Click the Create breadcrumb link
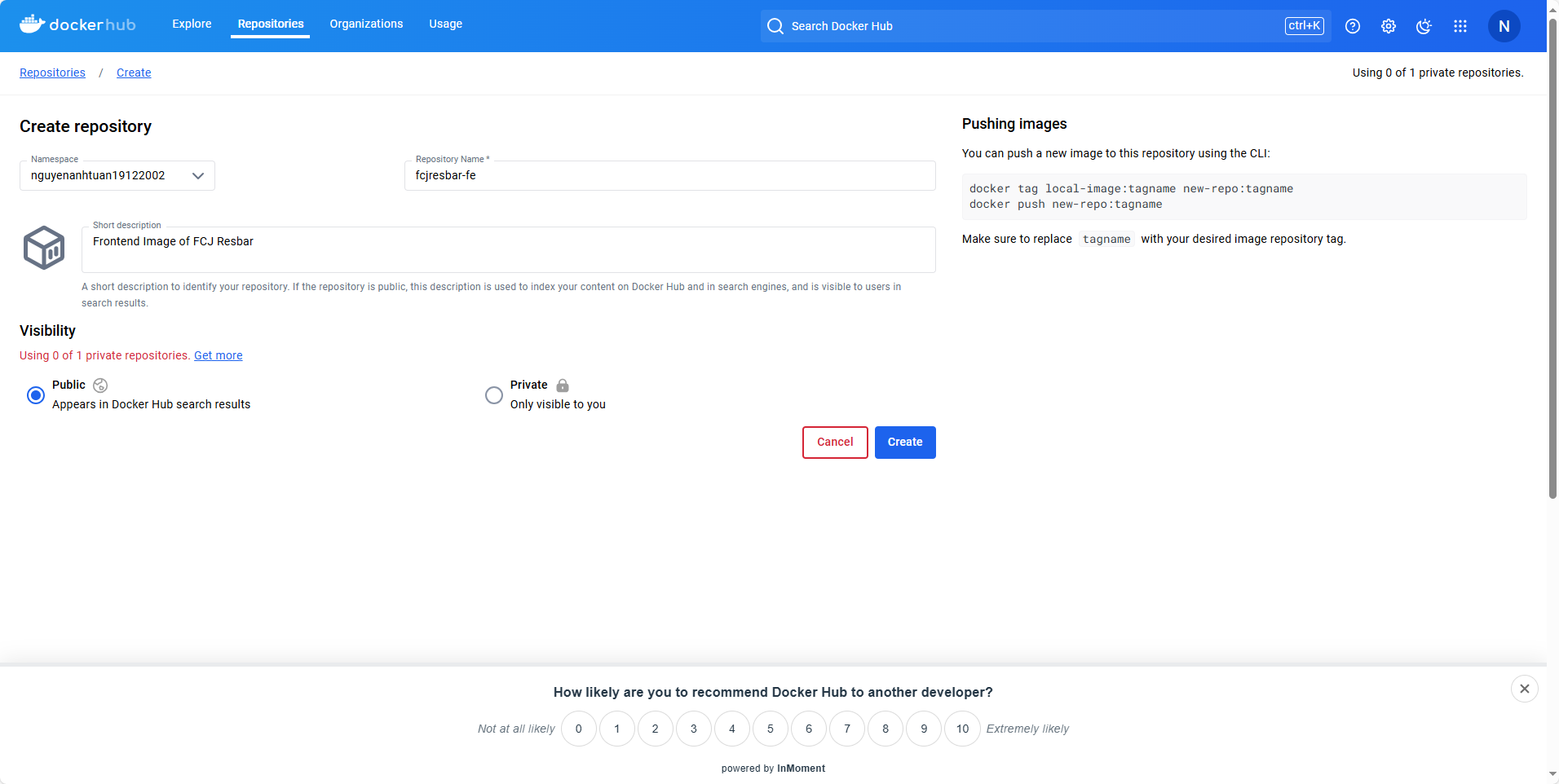Image resolution: width=1559 pixels, height=784 pixels. pos(134,73)
